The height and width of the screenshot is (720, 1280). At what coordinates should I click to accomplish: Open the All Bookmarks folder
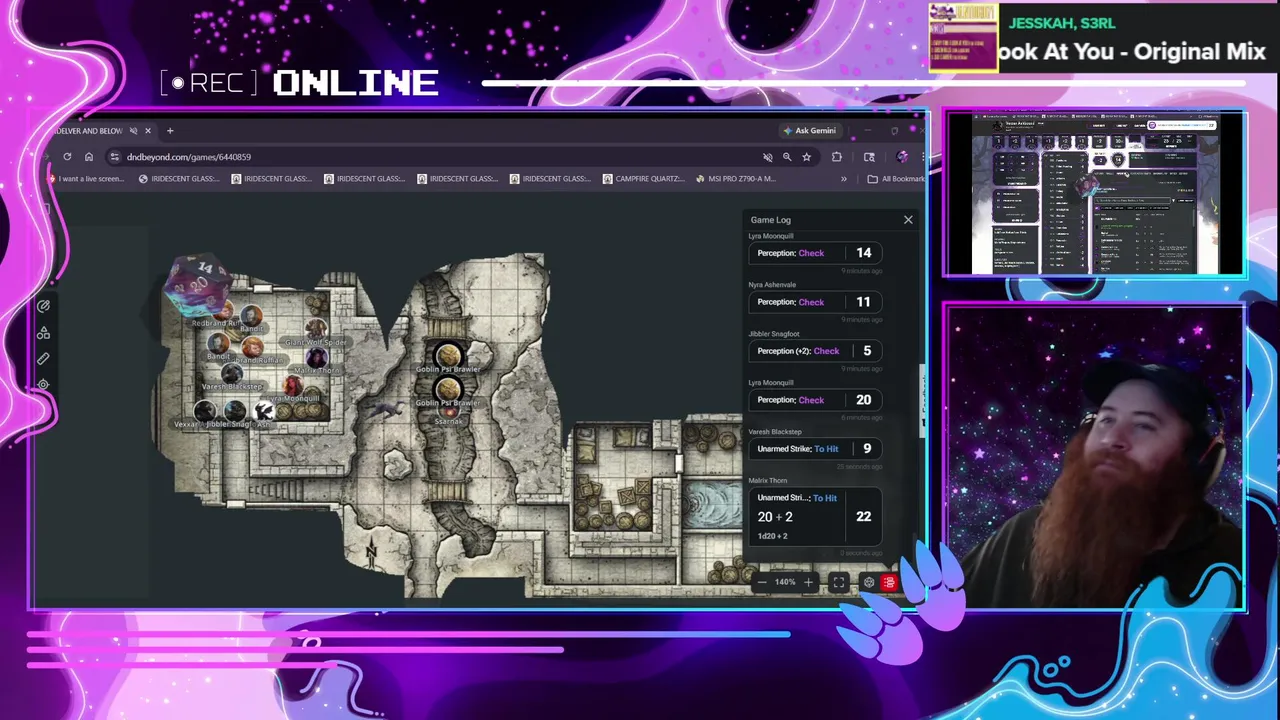(896, 179)
